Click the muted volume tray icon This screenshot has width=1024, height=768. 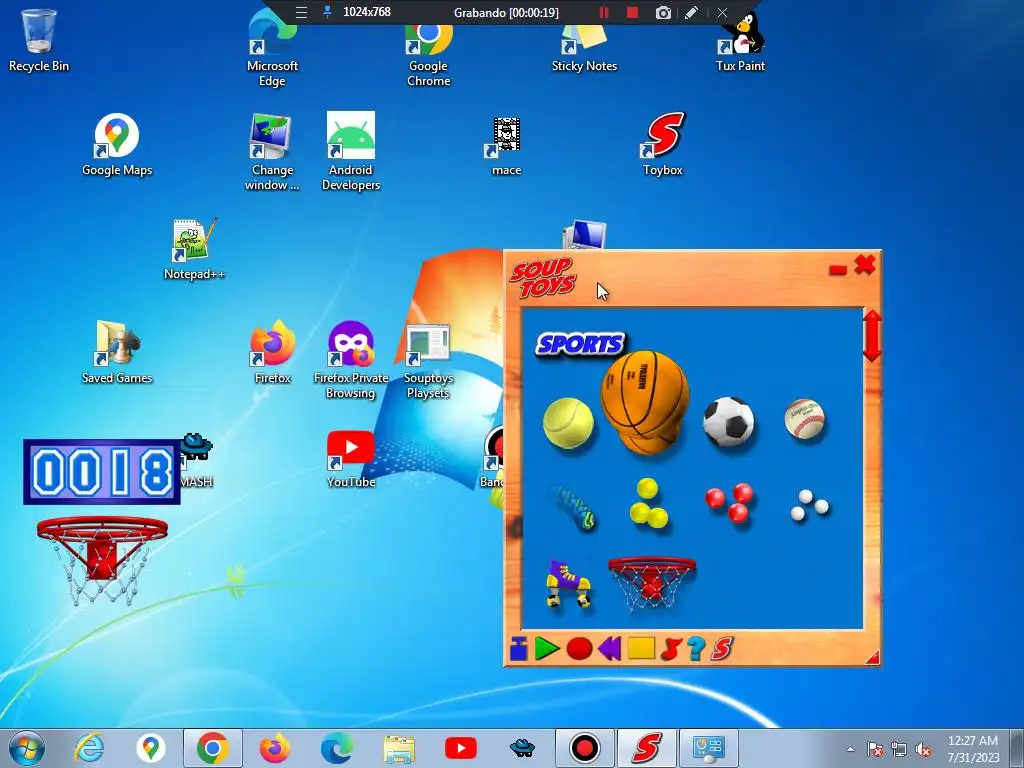[923, 749]
